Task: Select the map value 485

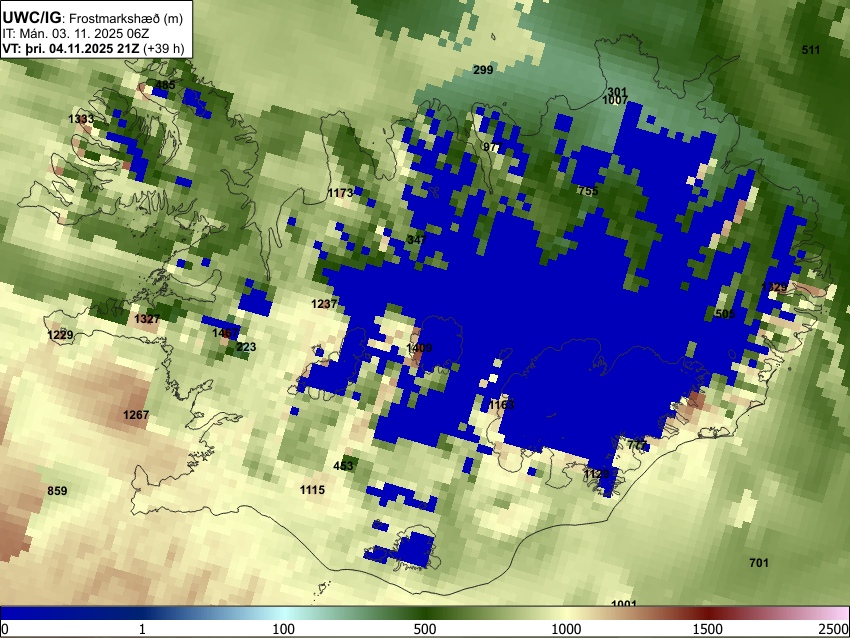Action: point(165,85)
